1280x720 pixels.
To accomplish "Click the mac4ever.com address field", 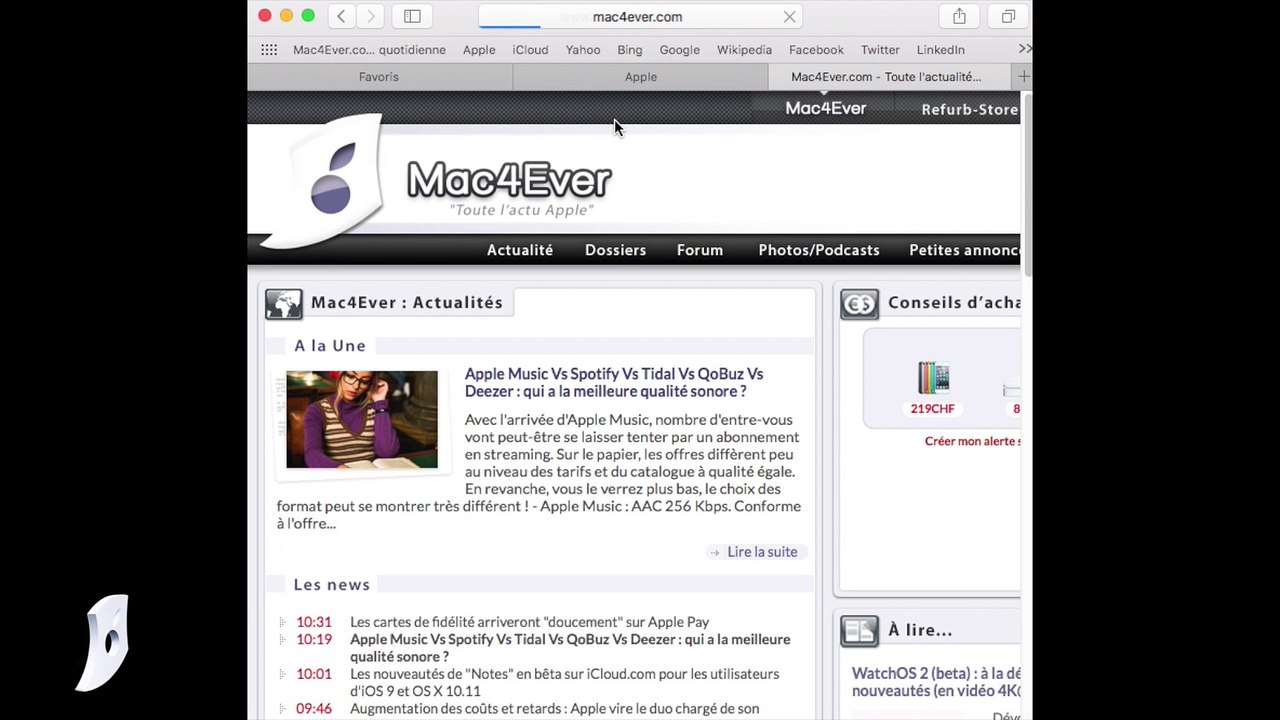I will [x=640, y=17].
